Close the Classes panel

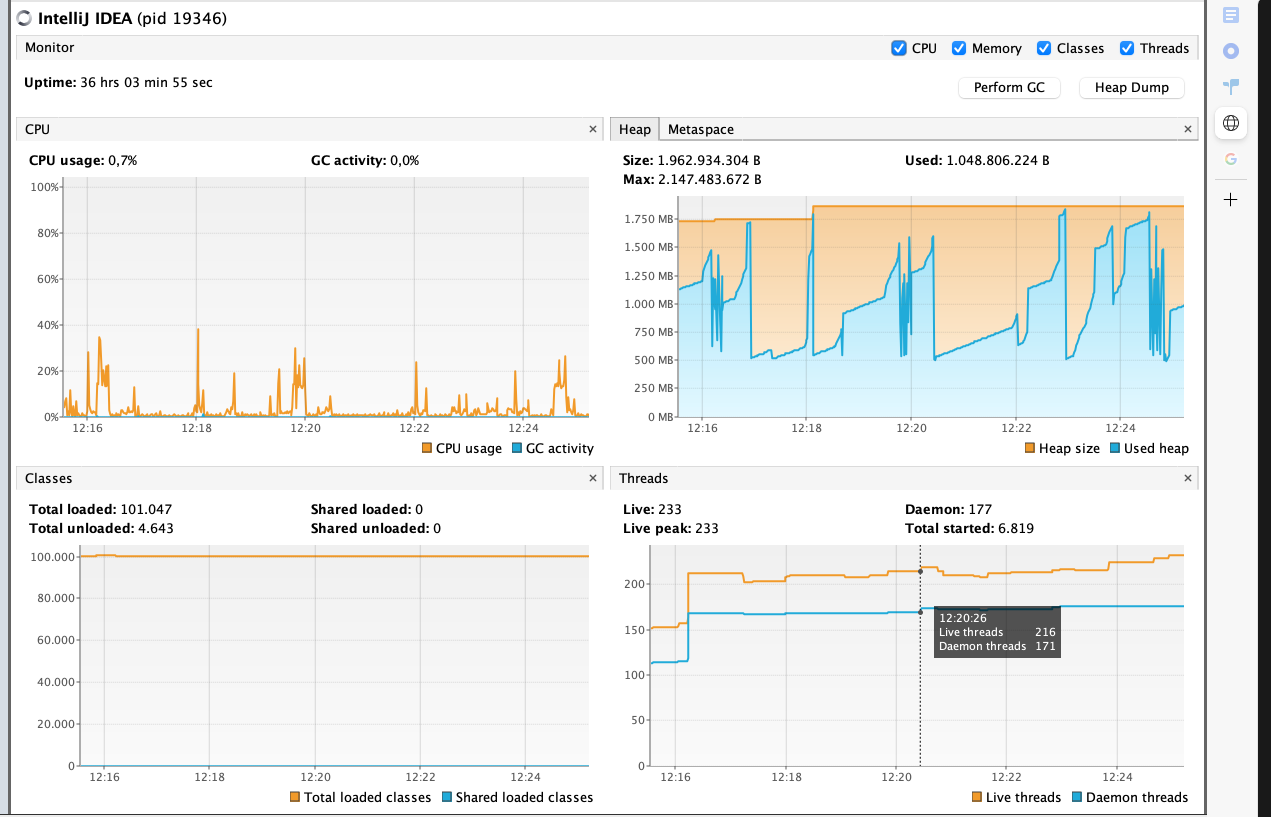click(x=593, y=478)
